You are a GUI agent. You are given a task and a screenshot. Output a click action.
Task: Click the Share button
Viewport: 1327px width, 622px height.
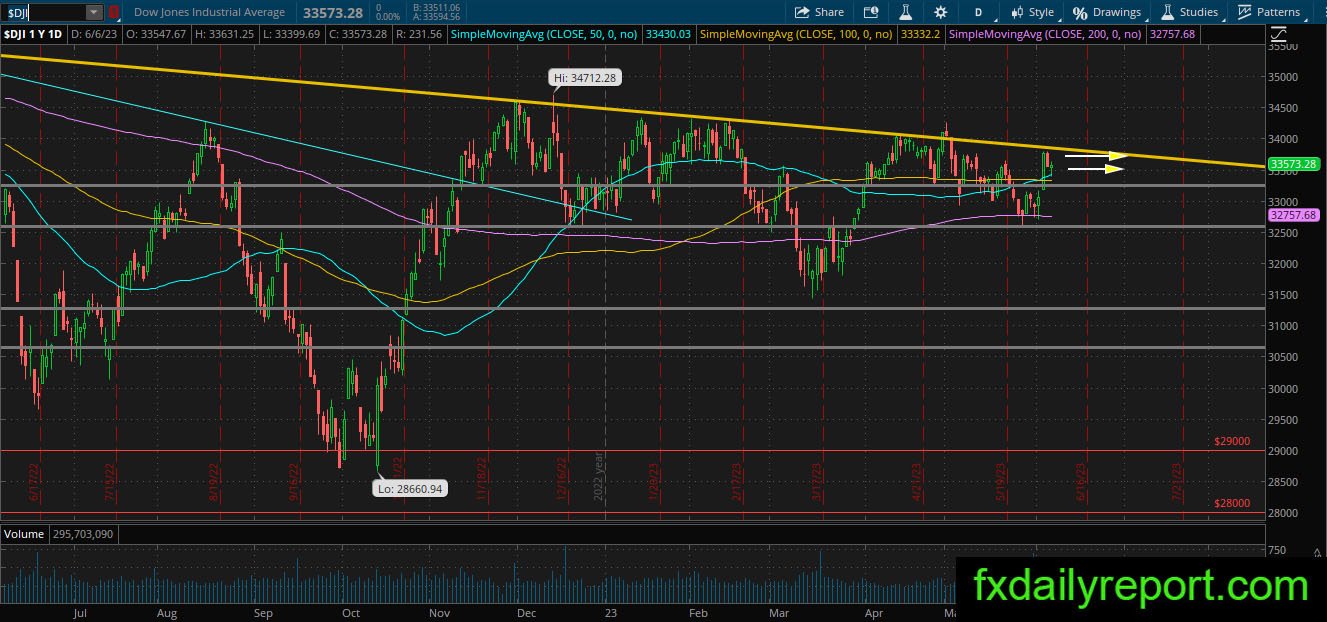[x=819, y=12]
